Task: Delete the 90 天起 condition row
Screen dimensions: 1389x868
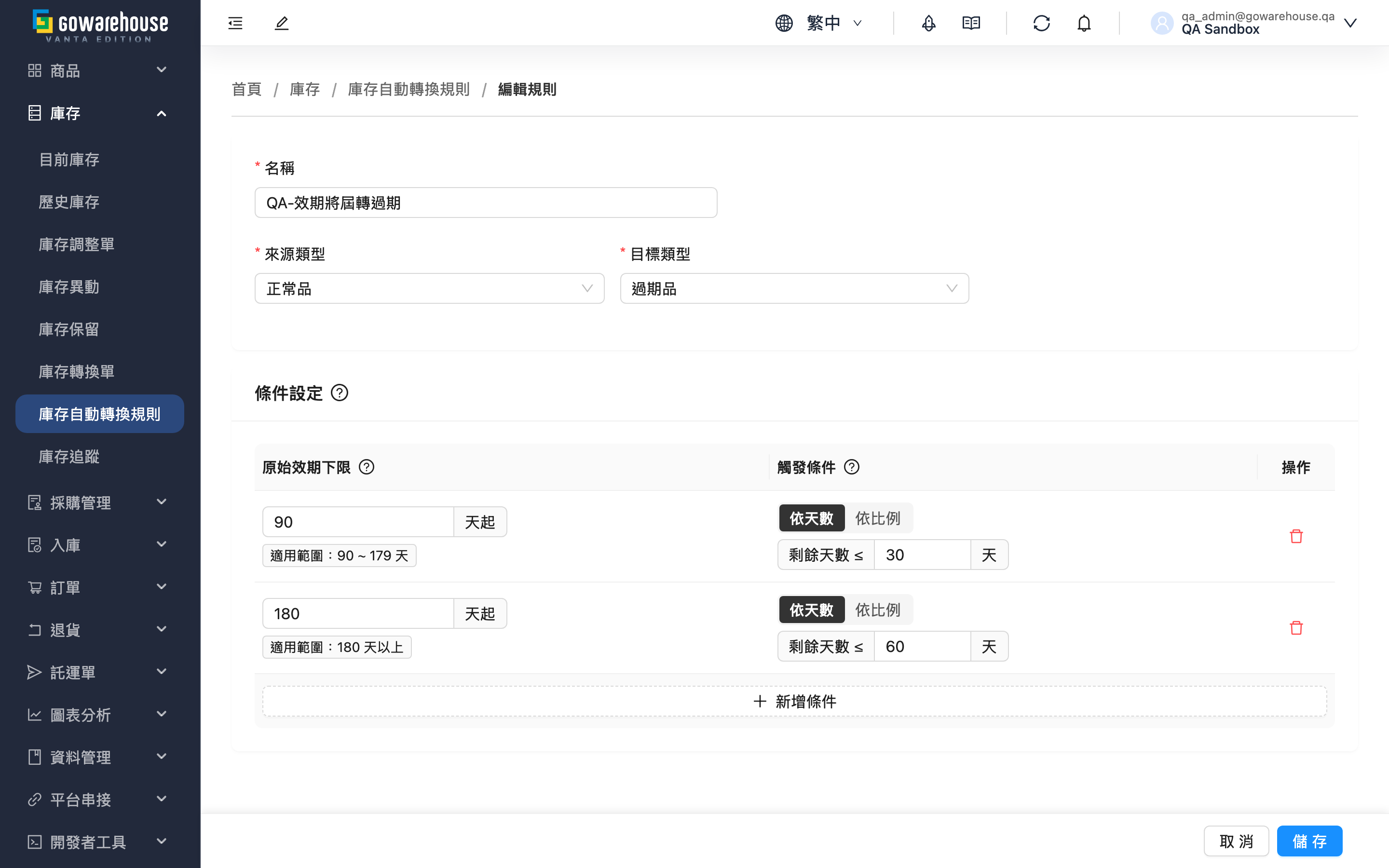Action: (1296, 536)
